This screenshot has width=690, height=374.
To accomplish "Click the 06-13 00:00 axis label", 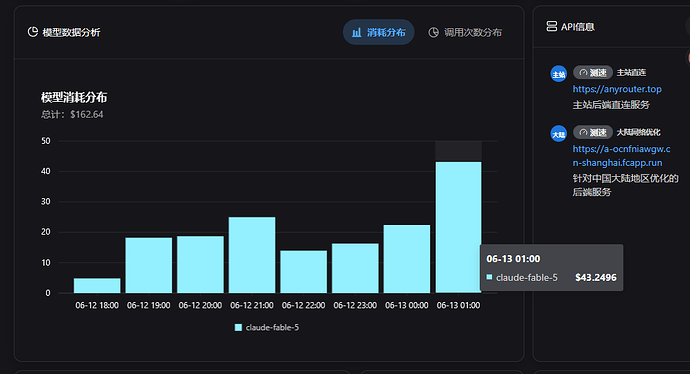I will point(407,305).
